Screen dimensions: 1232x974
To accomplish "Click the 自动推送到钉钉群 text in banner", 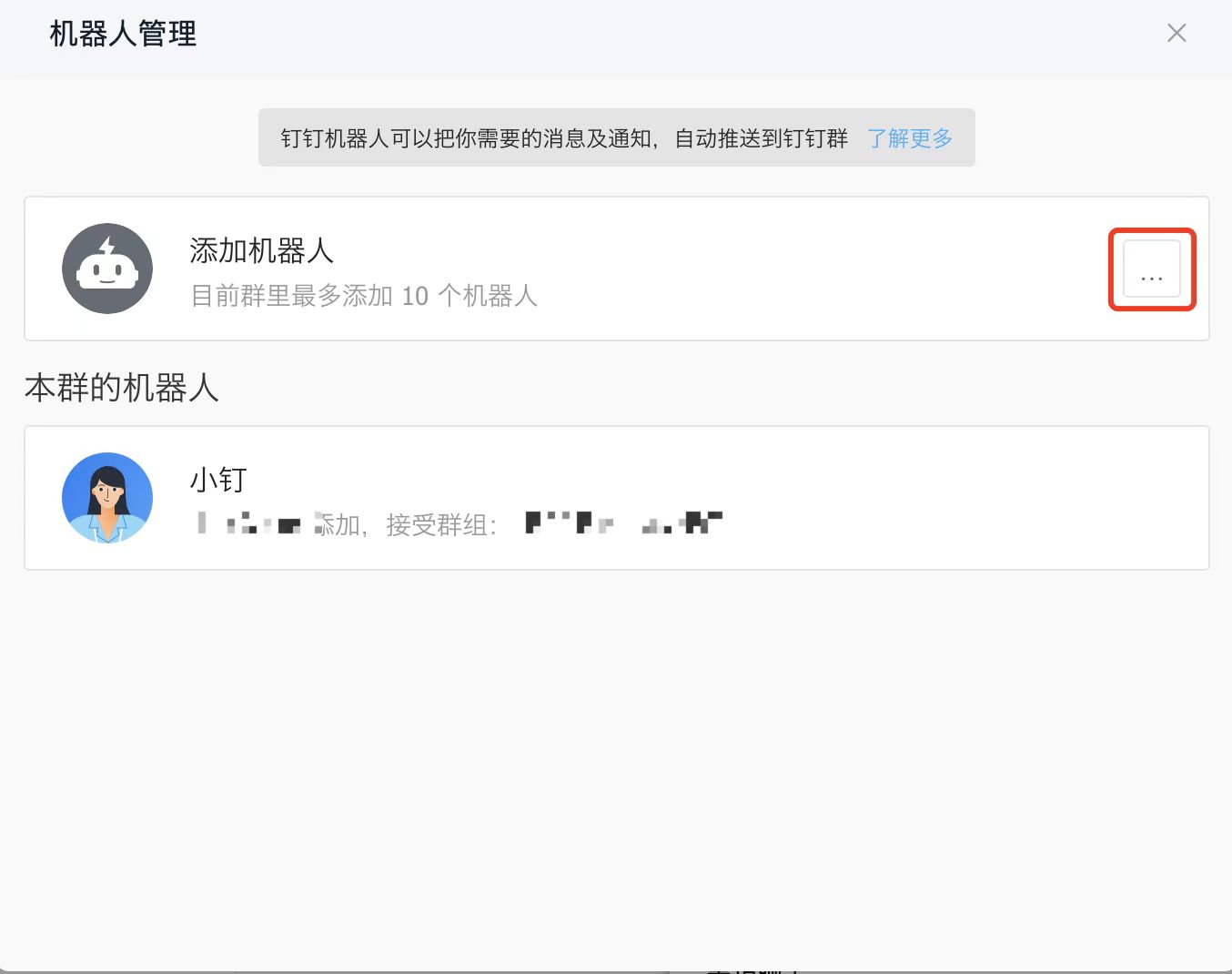I will (x=761, y=138).
